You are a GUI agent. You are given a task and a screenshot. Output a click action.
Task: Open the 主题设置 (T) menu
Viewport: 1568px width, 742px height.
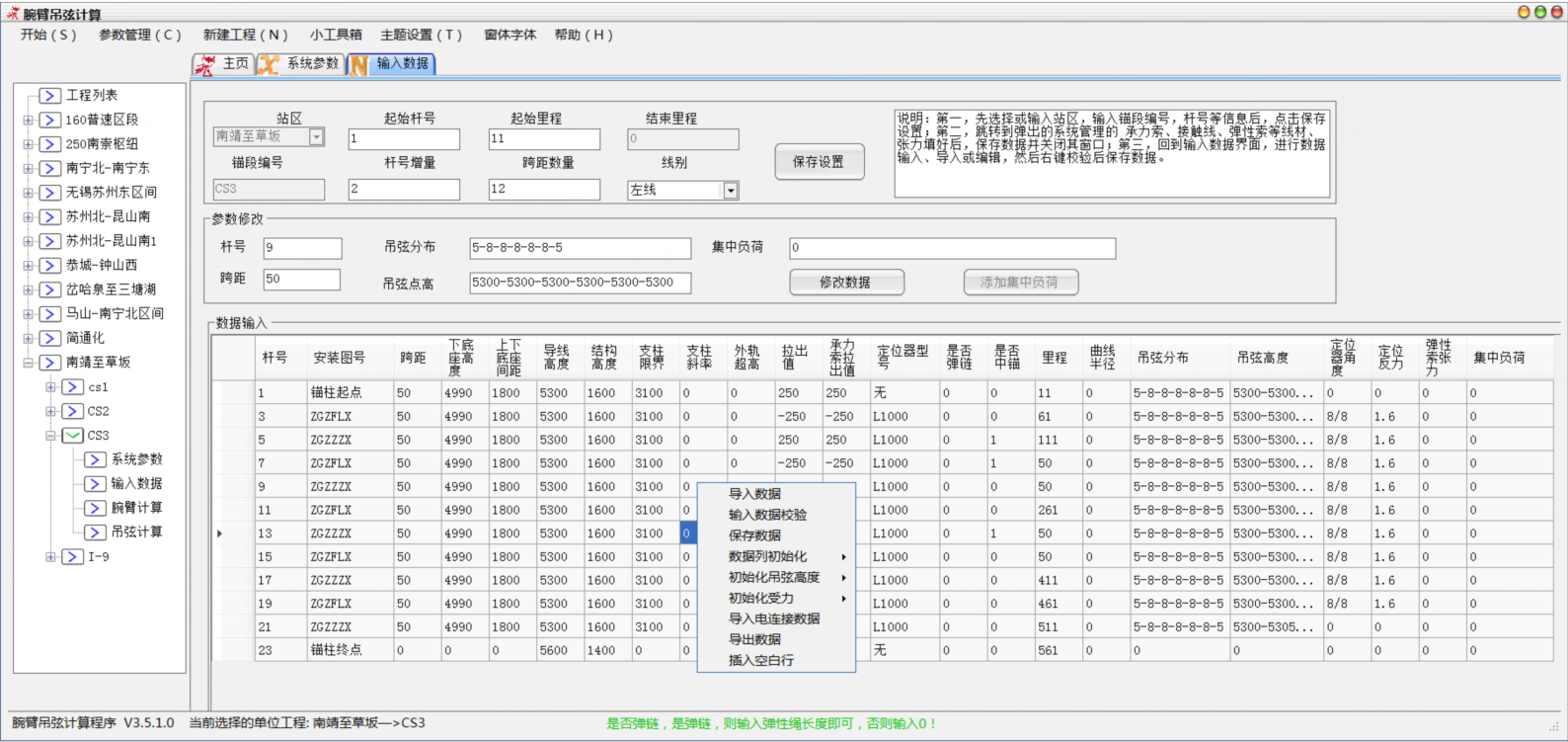click(422, 35)
